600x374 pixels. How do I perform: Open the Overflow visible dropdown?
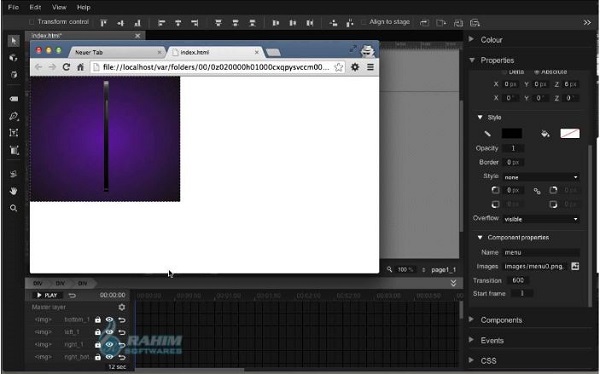[541, 219]
